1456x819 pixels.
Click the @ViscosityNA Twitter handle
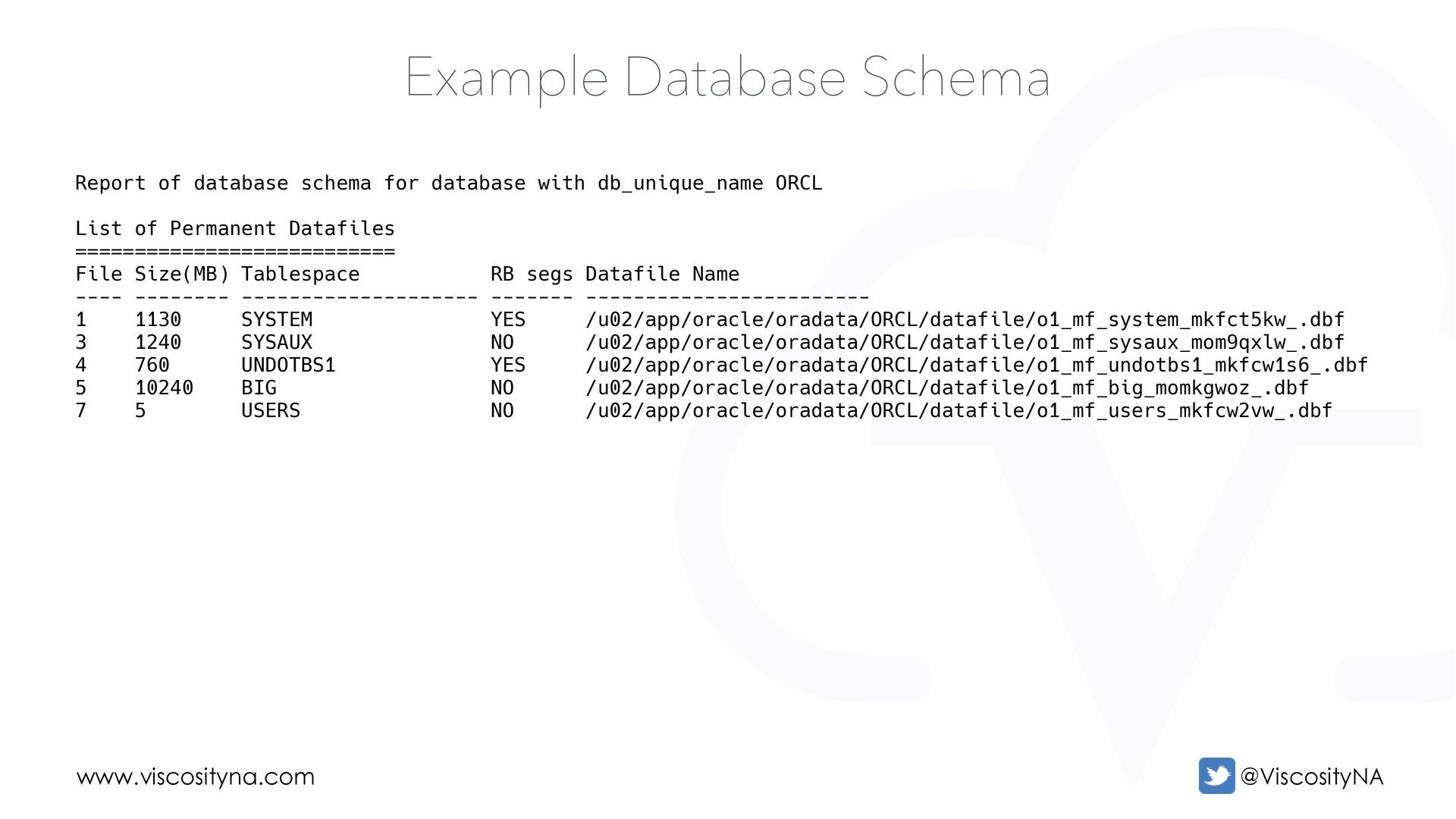coord(1311,777)
